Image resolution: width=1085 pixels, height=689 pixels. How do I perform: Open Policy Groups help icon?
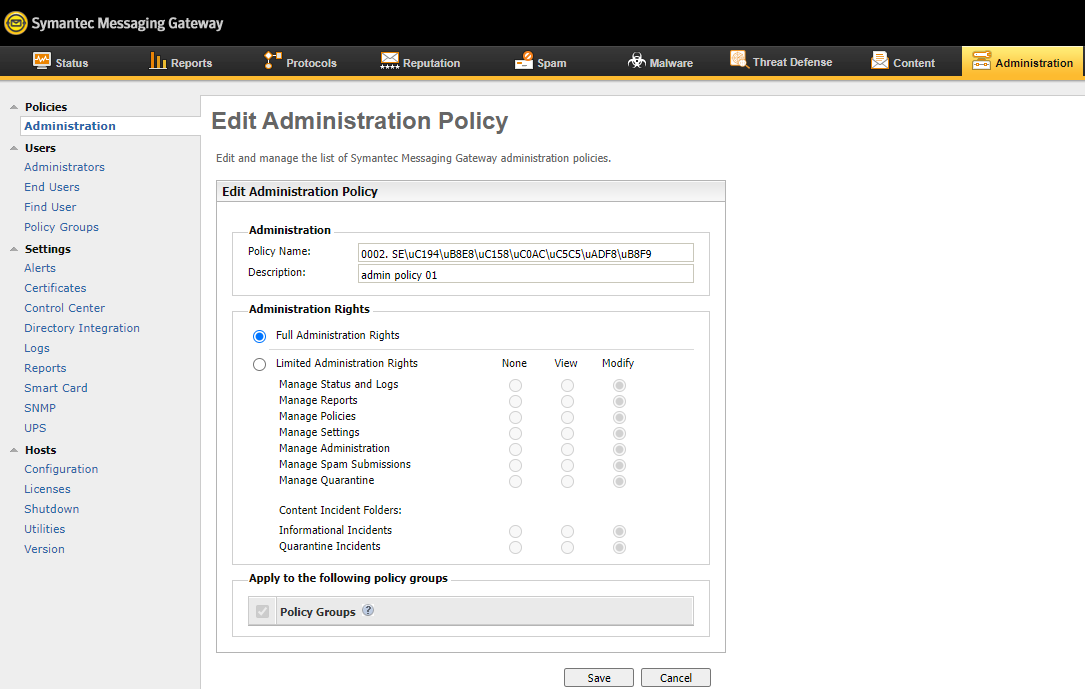(368, 610)
